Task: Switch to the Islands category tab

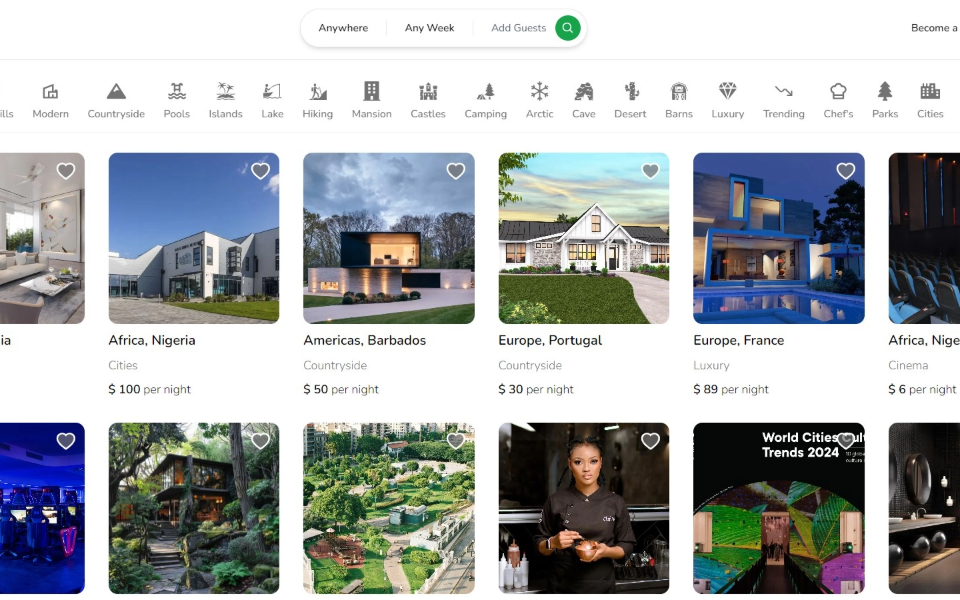Action: tap(225, 99)
